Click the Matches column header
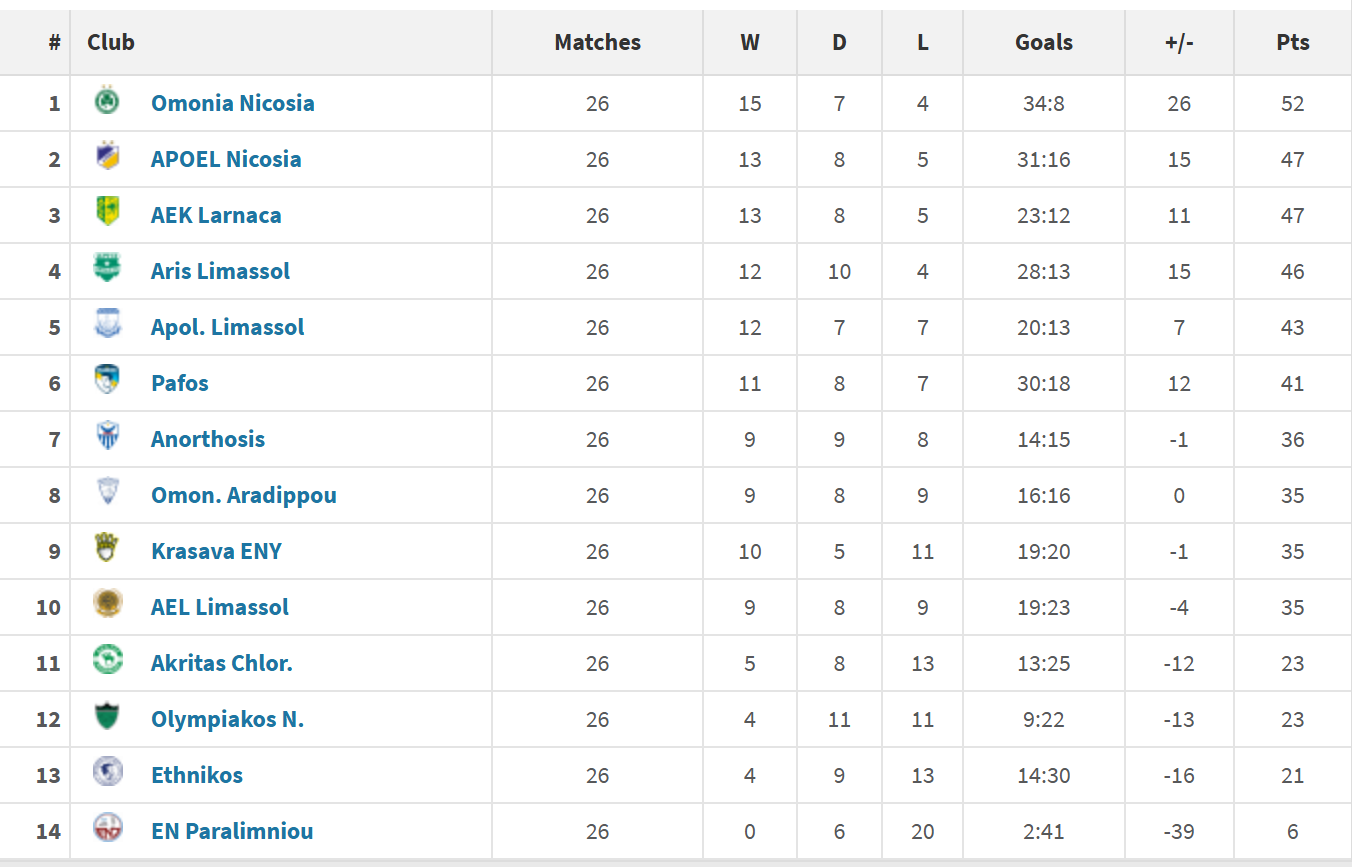 (597, 42)
